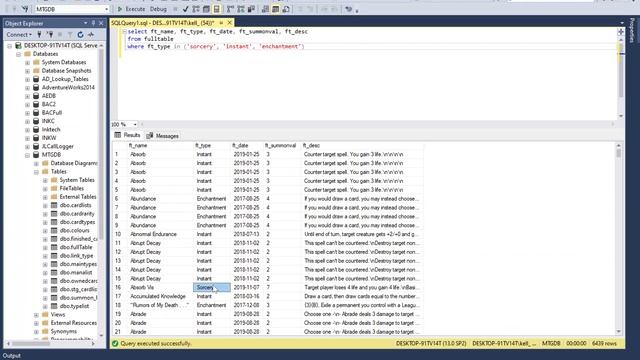
Task: Collapse the DESKTOP-91TV14T server node
Action: (x=10, y=45)
